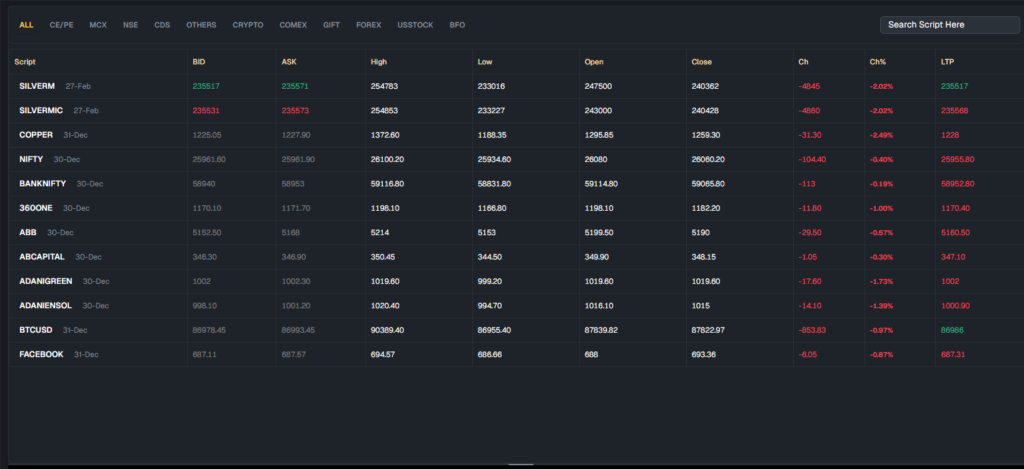Select the MCX market tab
Viewport: 1024px width, 469px height.
pyautogui.click(x=98, y=25)
